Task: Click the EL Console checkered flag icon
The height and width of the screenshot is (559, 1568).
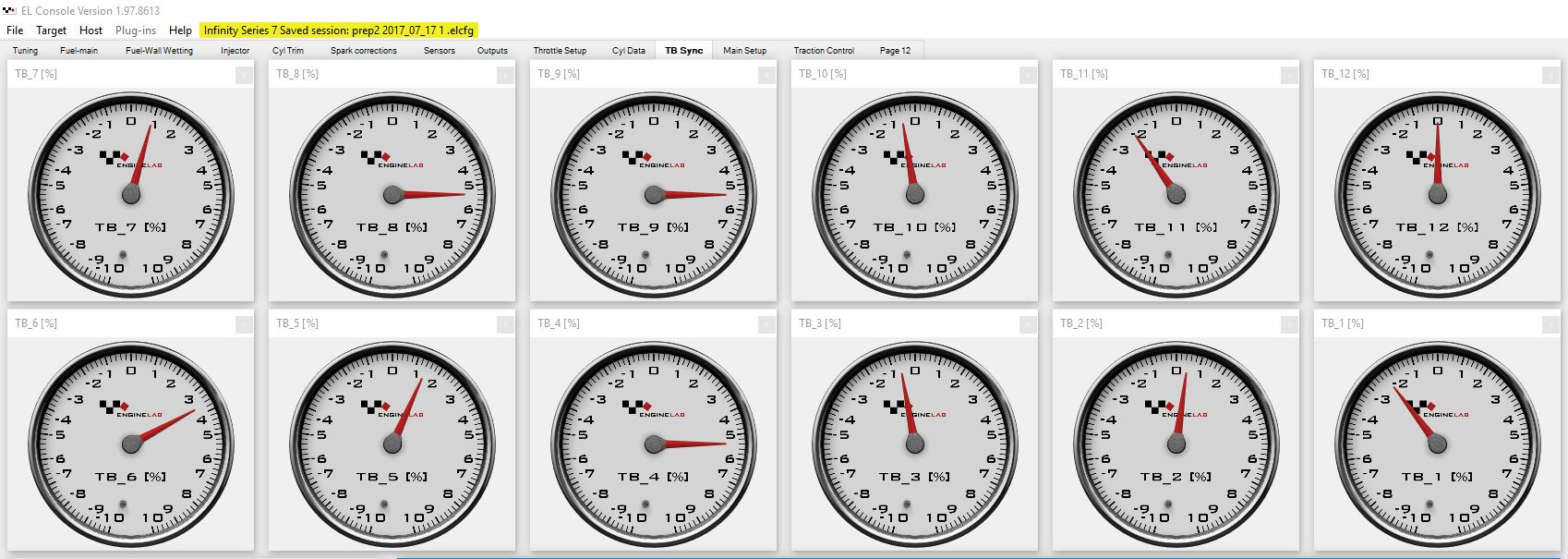Action: point(10,11)
